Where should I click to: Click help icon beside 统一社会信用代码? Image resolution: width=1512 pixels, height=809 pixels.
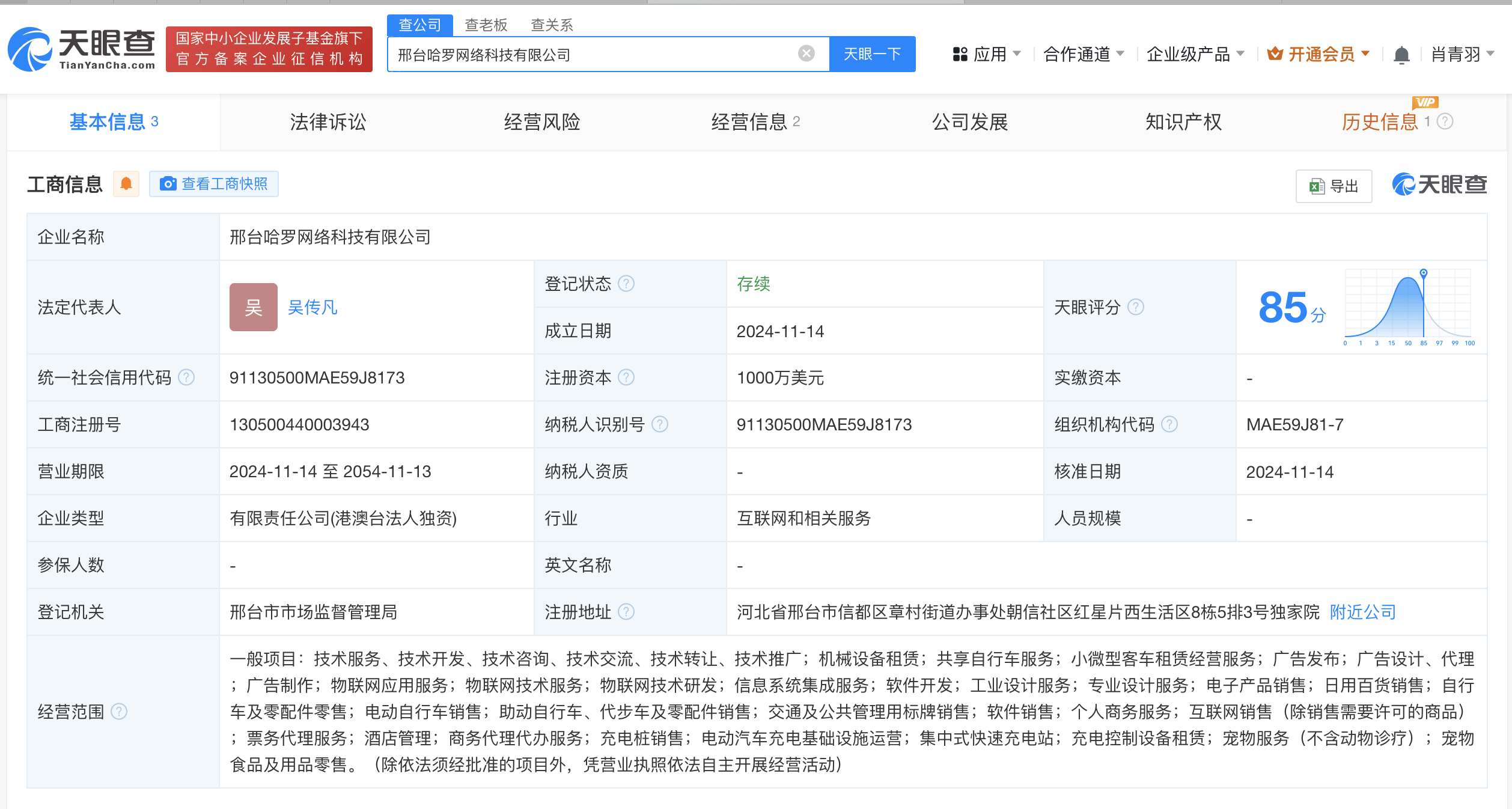coord(187,377)
